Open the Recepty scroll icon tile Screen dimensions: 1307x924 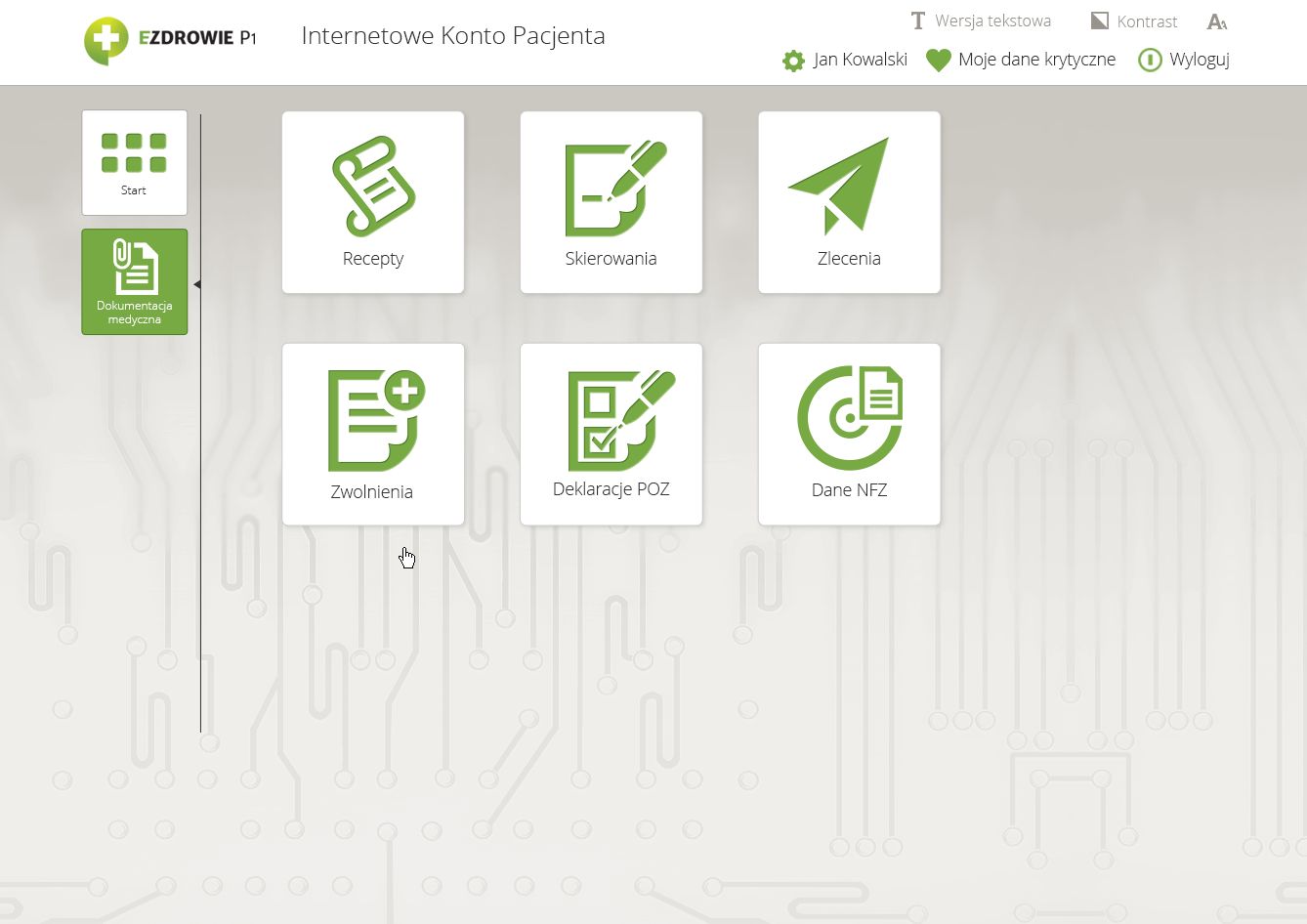(373, 202)
